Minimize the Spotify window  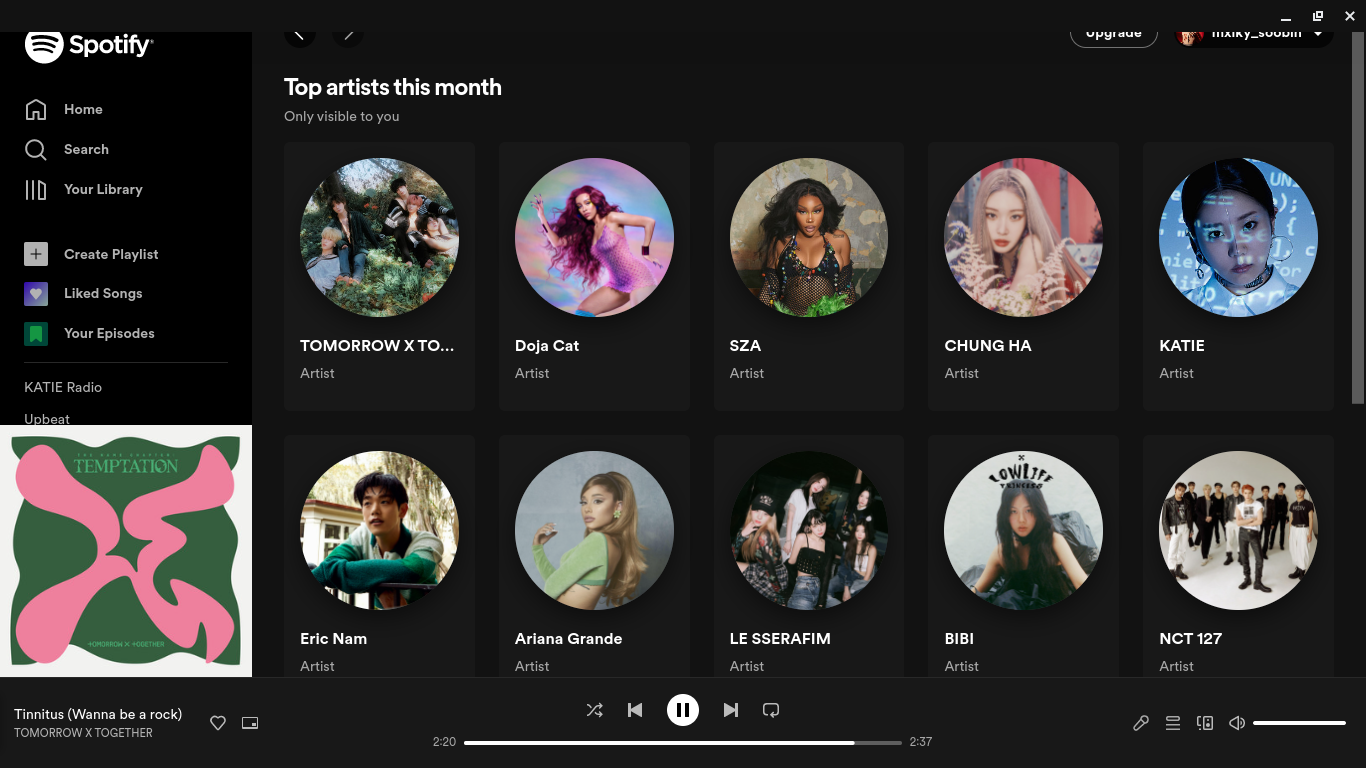tap(1286, 16)
